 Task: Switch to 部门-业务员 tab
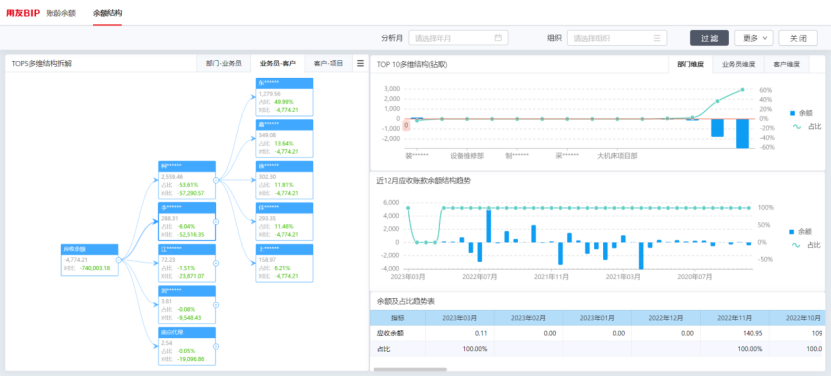(224, 64)
